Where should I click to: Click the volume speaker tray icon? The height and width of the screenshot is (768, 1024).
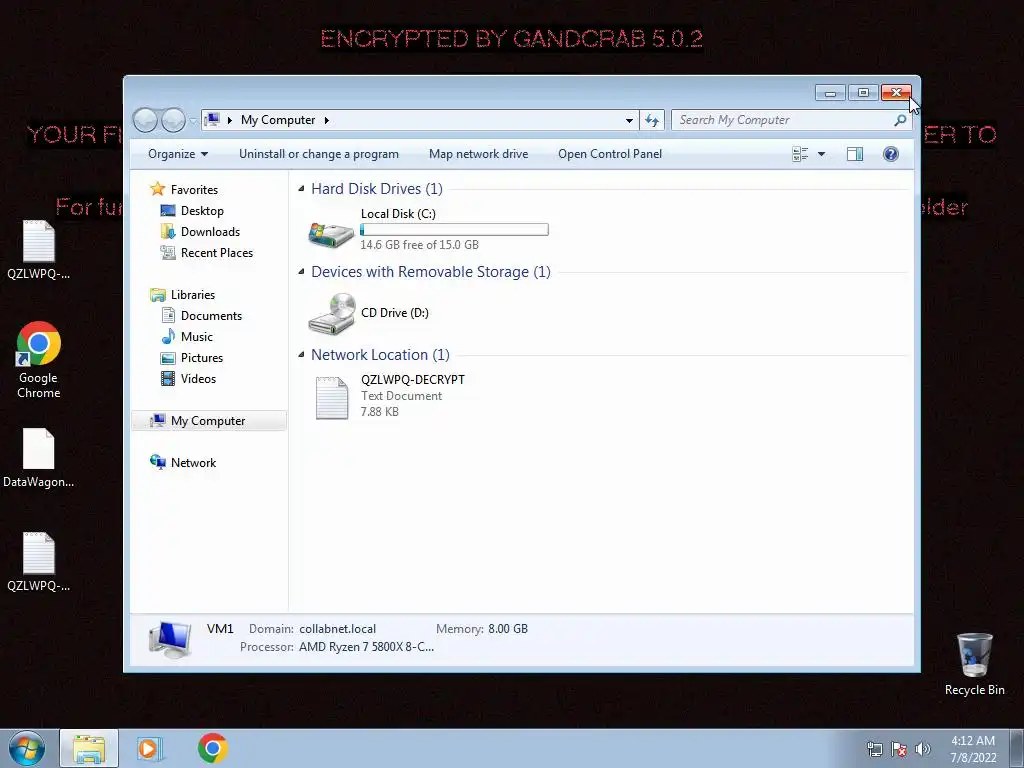coord(922,749)
